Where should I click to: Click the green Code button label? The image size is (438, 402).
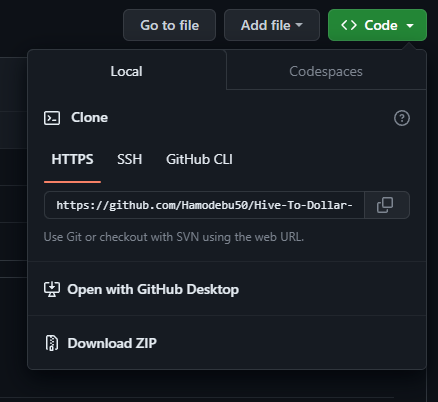click(381, 25)
